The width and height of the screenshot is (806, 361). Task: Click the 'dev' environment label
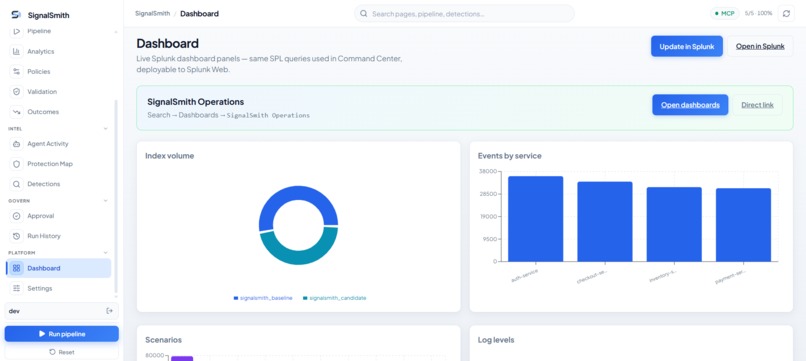pos(14,311)
